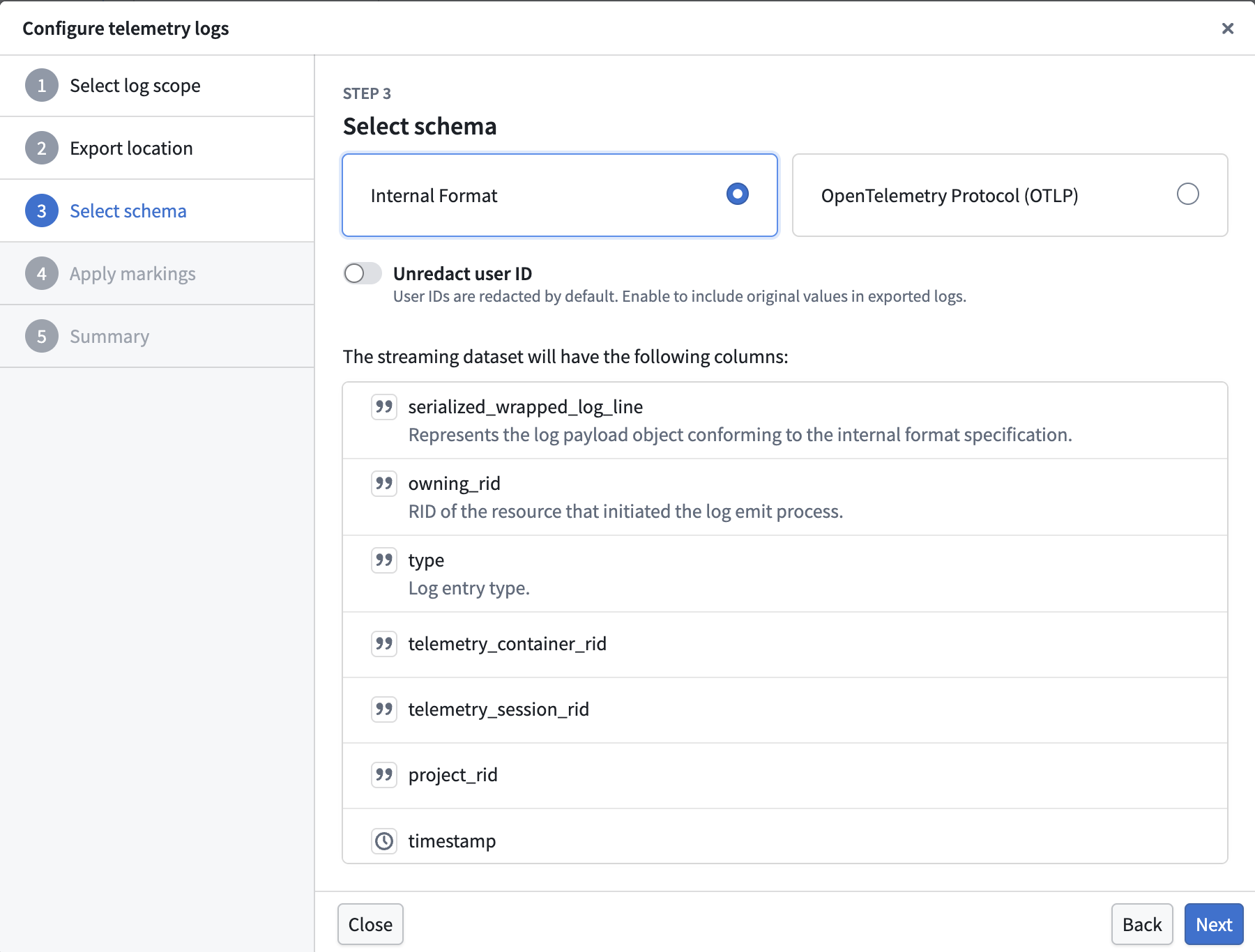Go back to previous step
Viewport: 1255px width, 952px height.
1142,924
